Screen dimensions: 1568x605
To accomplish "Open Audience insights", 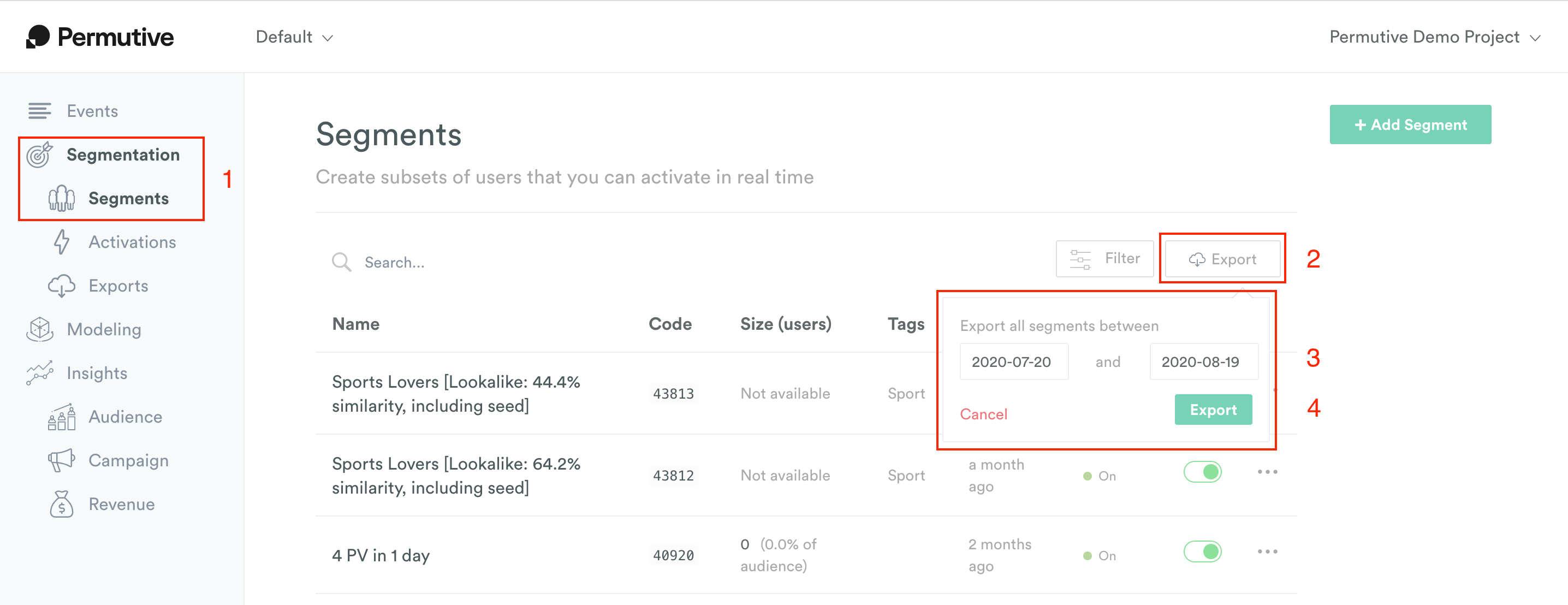I will click(x=126, y=417).
